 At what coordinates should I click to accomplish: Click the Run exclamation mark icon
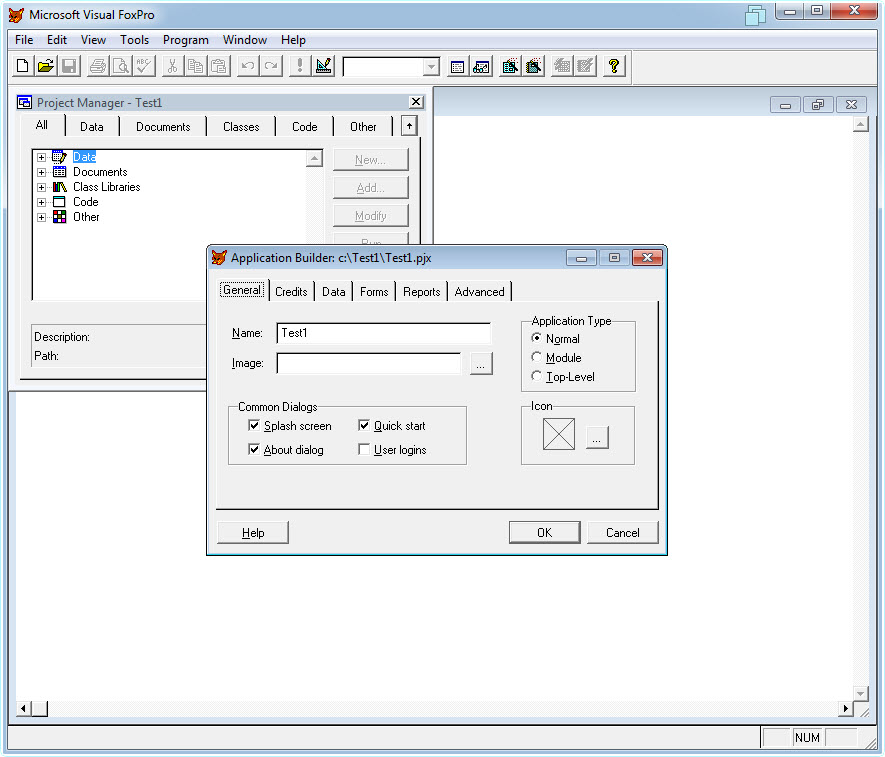[300, 66]
